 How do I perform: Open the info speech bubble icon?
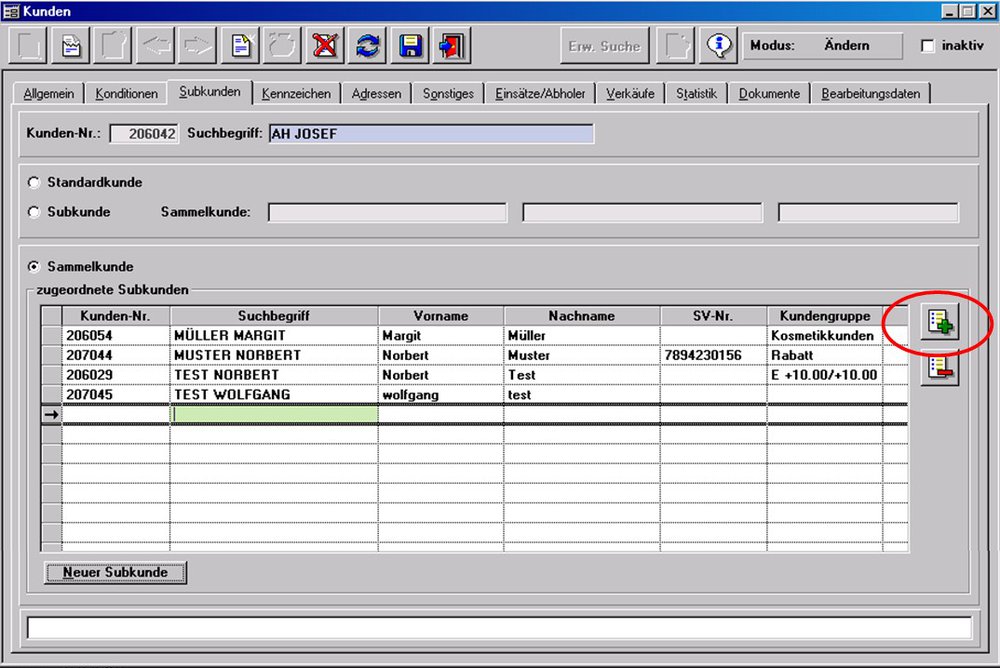717,46
